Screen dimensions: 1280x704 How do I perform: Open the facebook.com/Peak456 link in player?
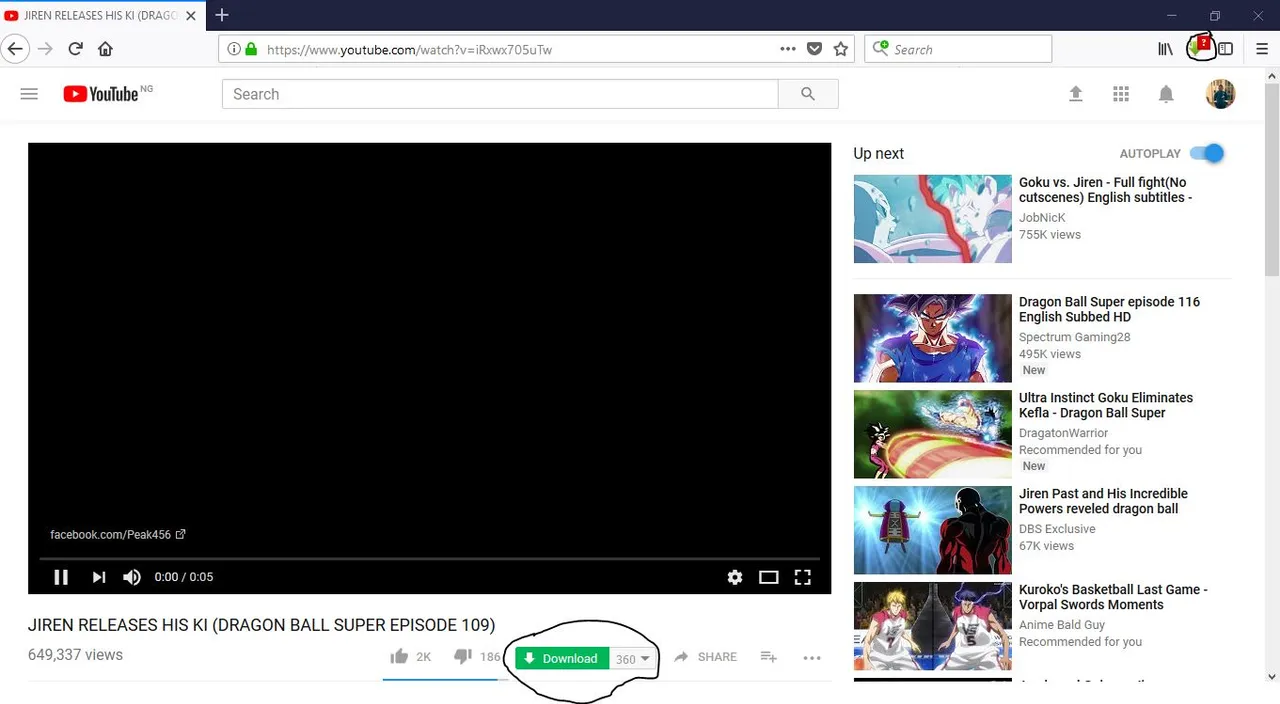(x=118, y=535)
